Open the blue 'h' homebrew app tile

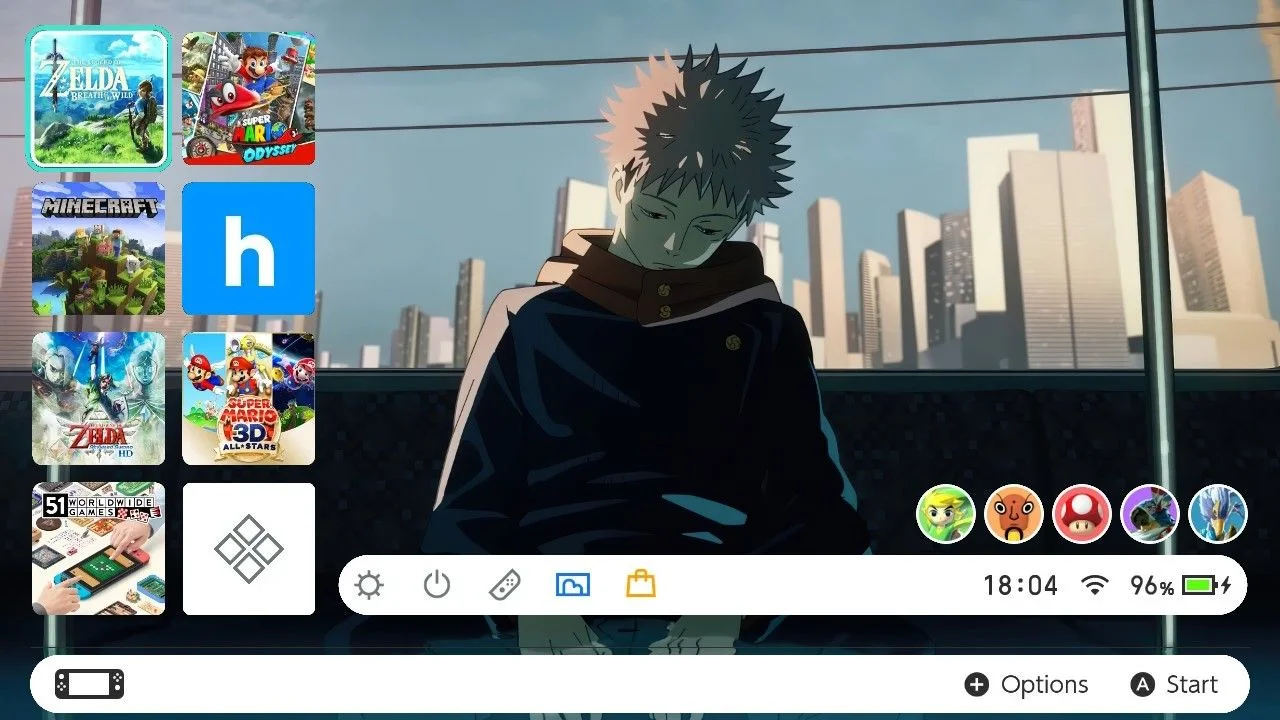click(x=248, y=248)
